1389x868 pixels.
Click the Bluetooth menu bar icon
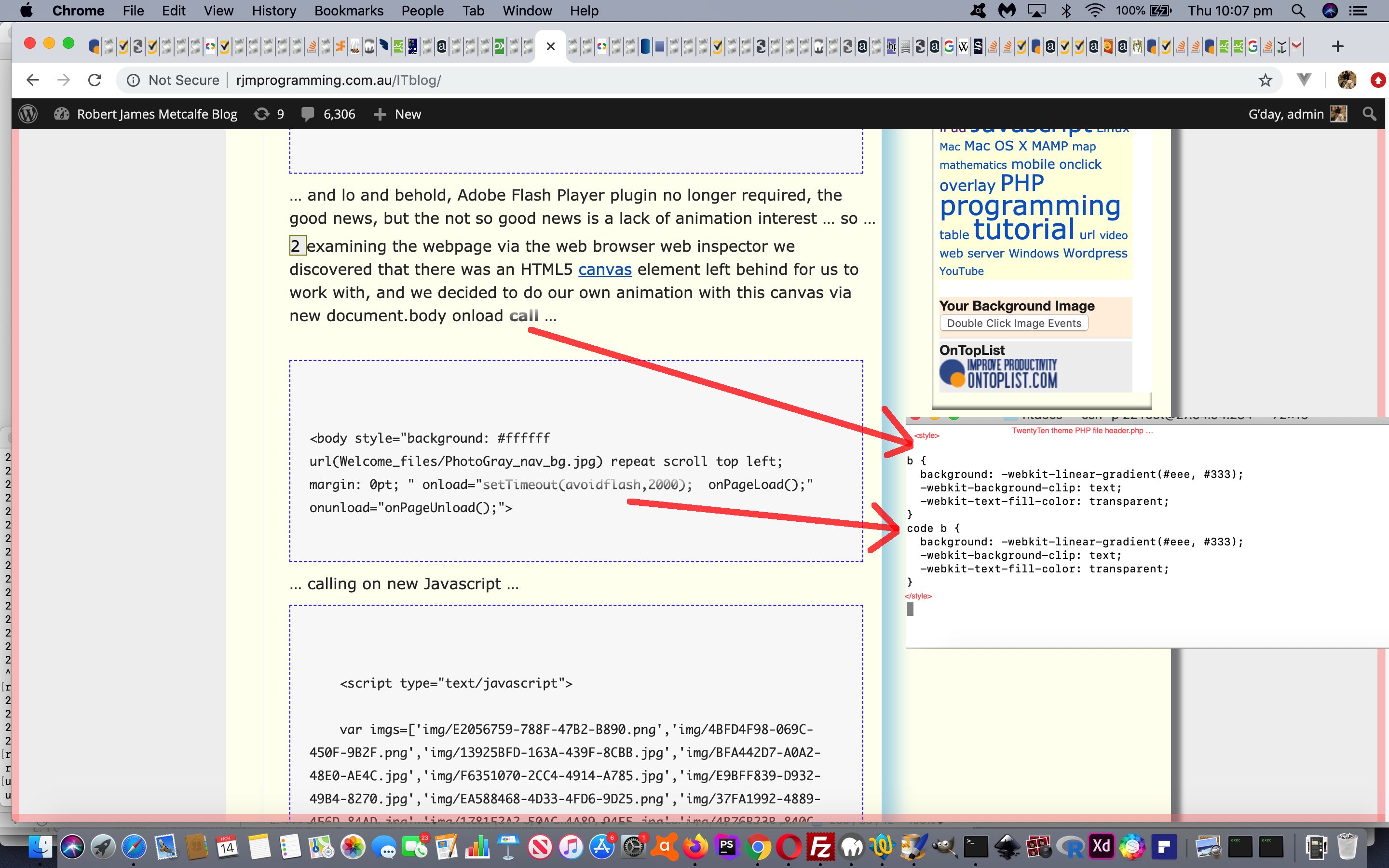1066,11
